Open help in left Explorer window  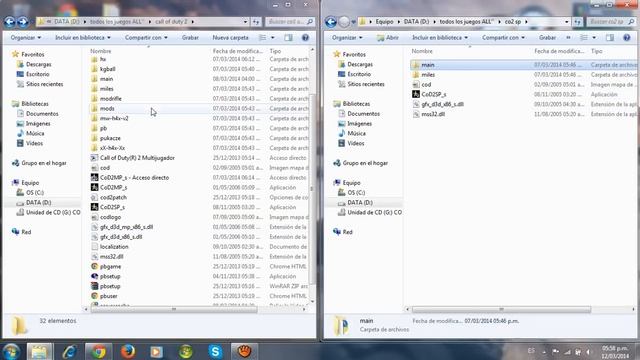pos(305,38)
